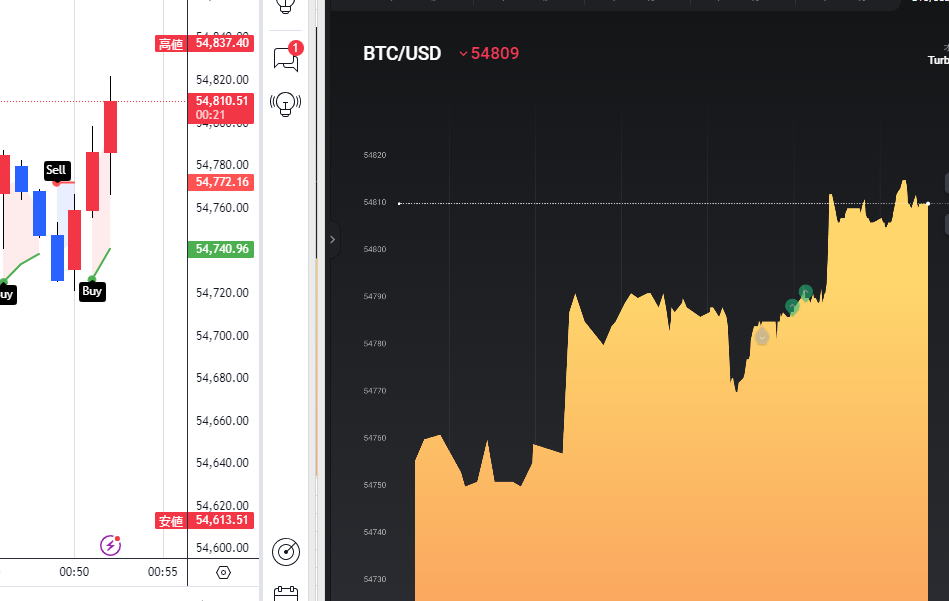Image resolution: width=949 pixels, height=601 pixels.
Task: Click the green 54,740.96 price label
Action: 221,249
